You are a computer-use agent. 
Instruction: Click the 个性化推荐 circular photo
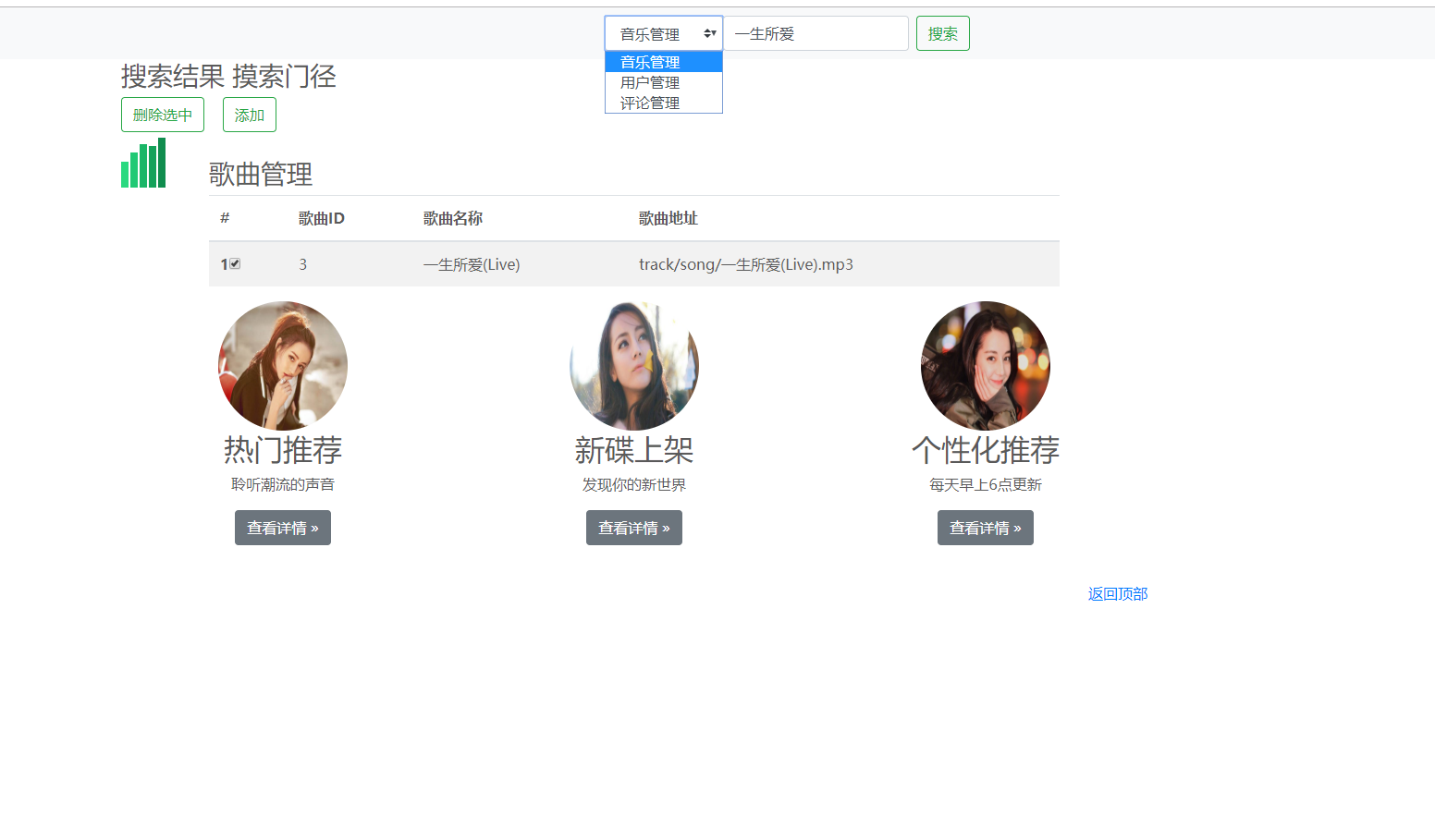tap(985, 365)
